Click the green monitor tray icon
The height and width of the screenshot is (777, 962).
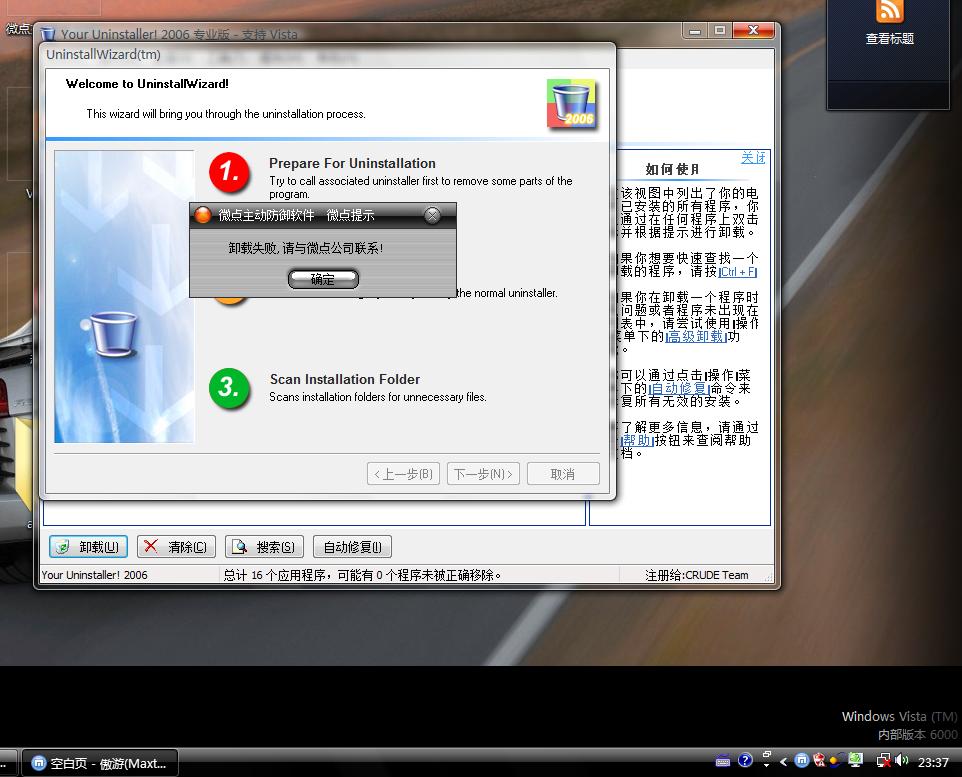[x=856, y=760]
